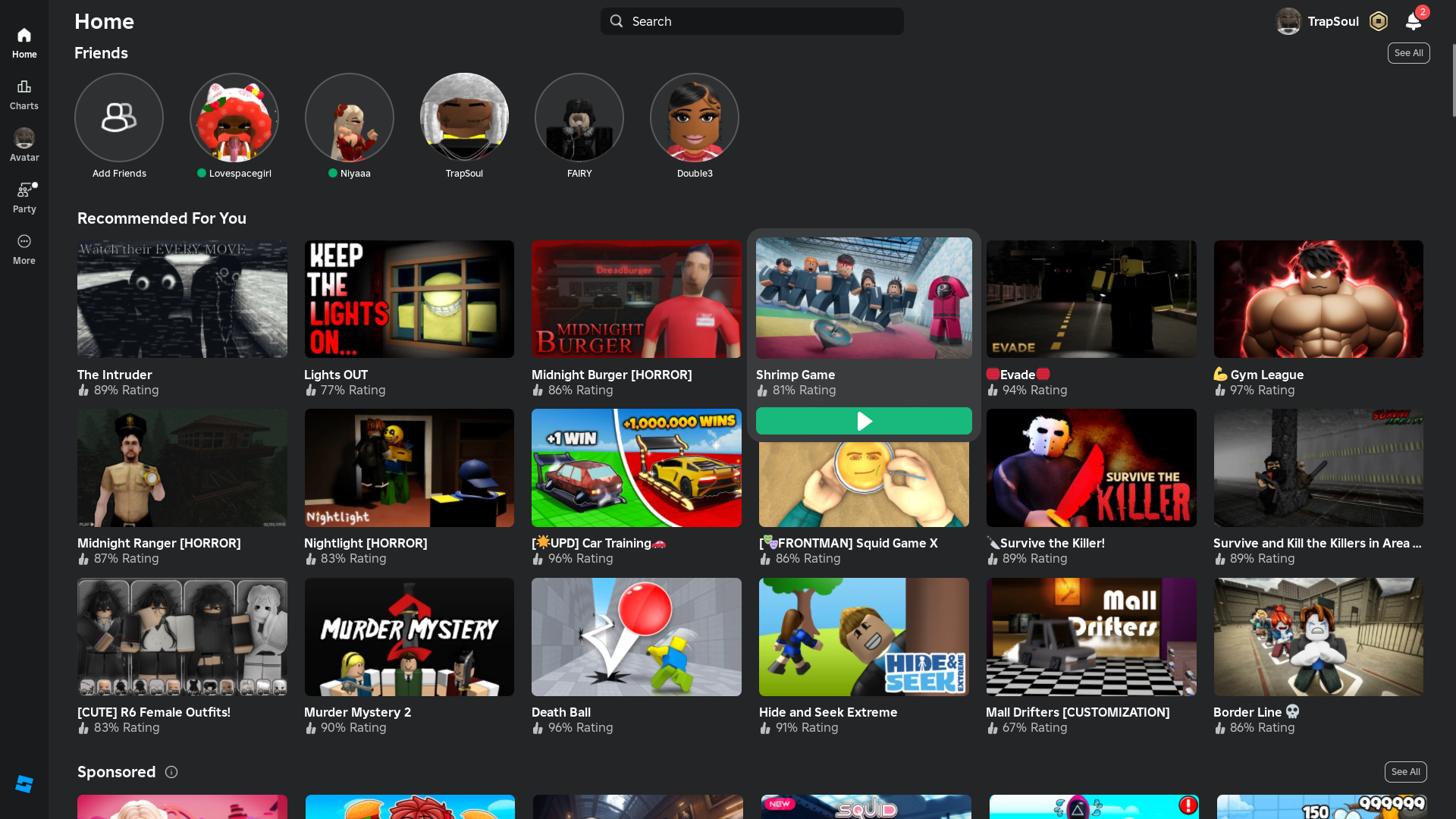Open Nightlight [HORROR] thumbnail
1456x819 pixels.
[x=409, y=468]
